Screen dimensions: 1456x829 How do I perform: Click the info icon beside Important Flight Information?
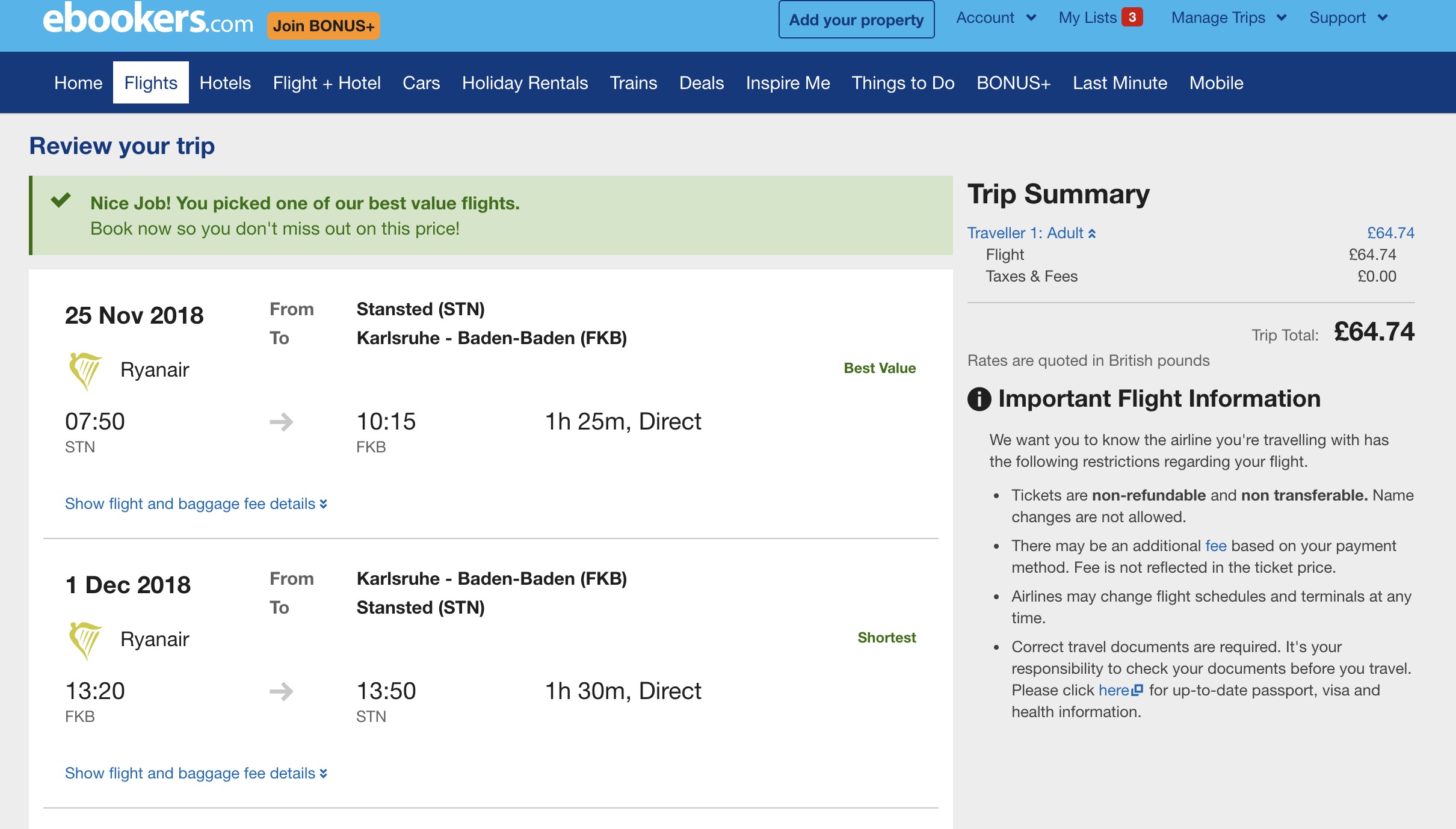click(979, 398)
